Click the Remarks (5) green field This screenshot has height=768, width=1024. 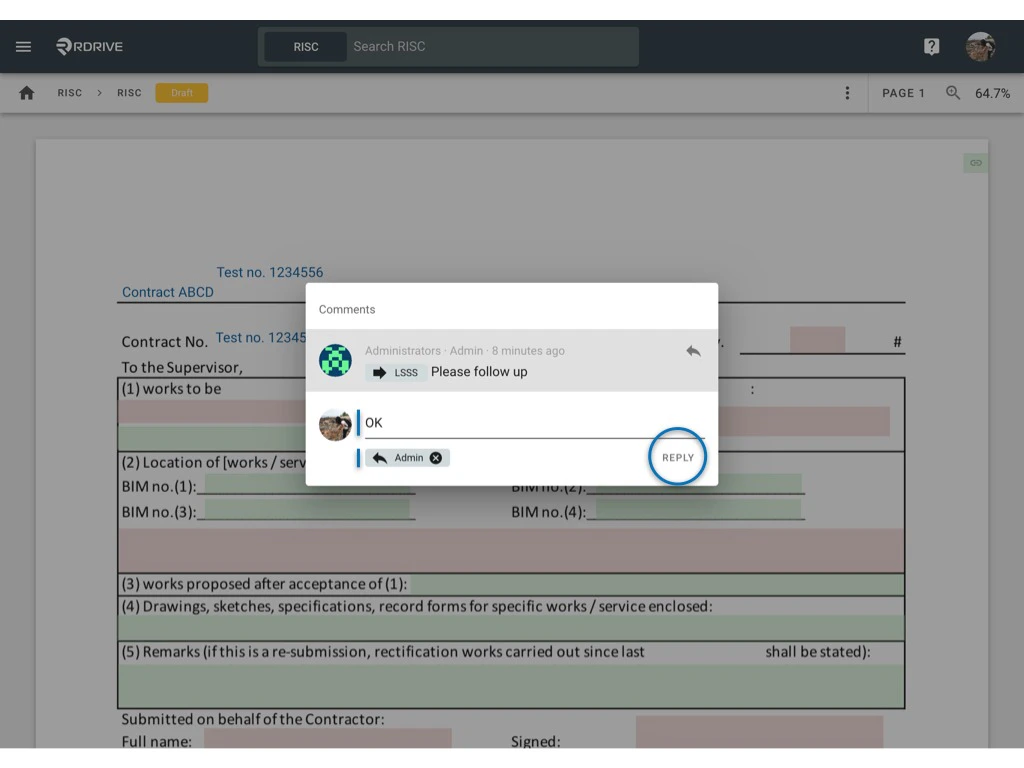click(x=511, y=686)
